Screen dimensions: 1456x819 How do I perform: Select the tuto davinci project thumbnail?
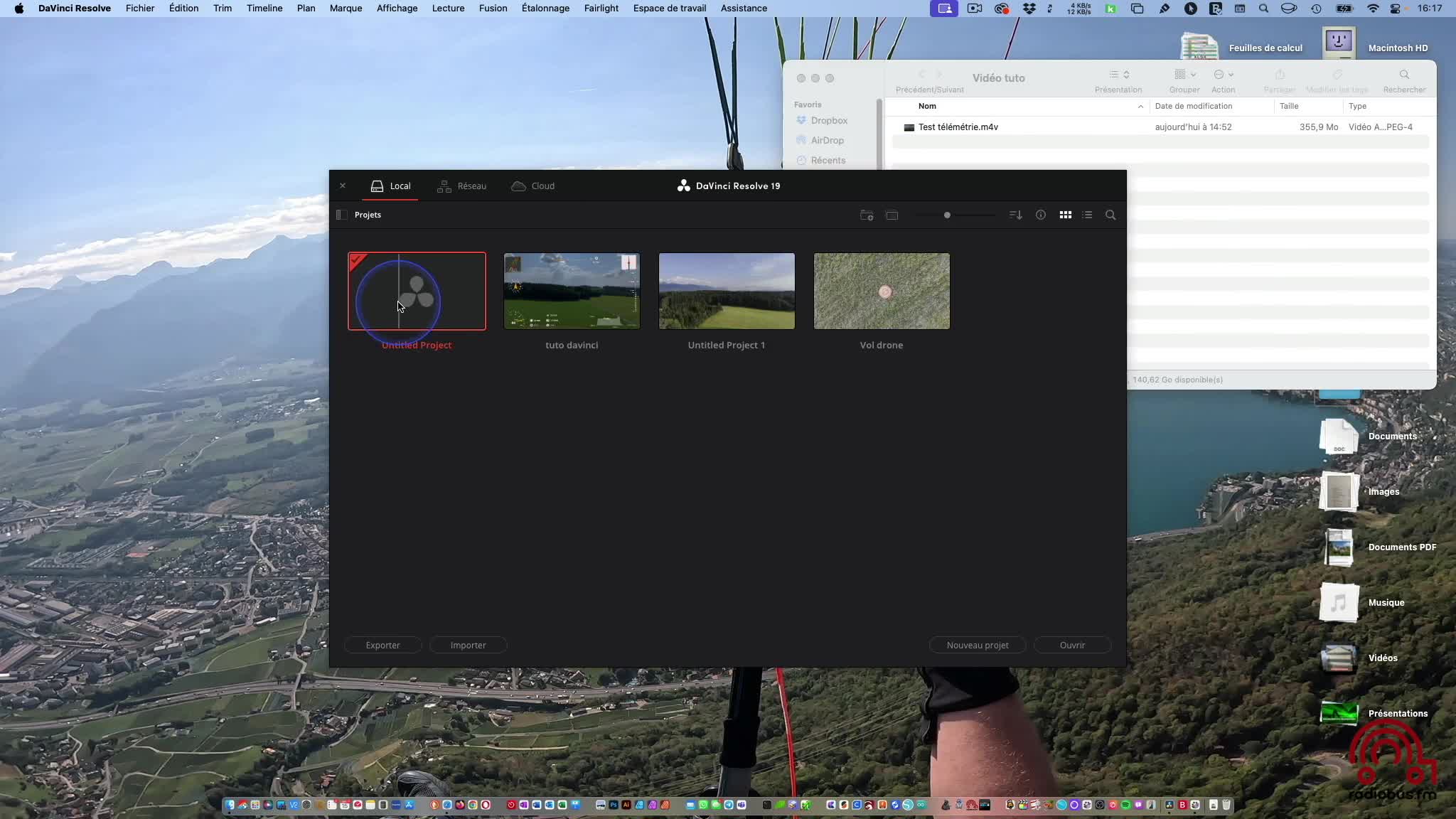click(x=572, y=291)
